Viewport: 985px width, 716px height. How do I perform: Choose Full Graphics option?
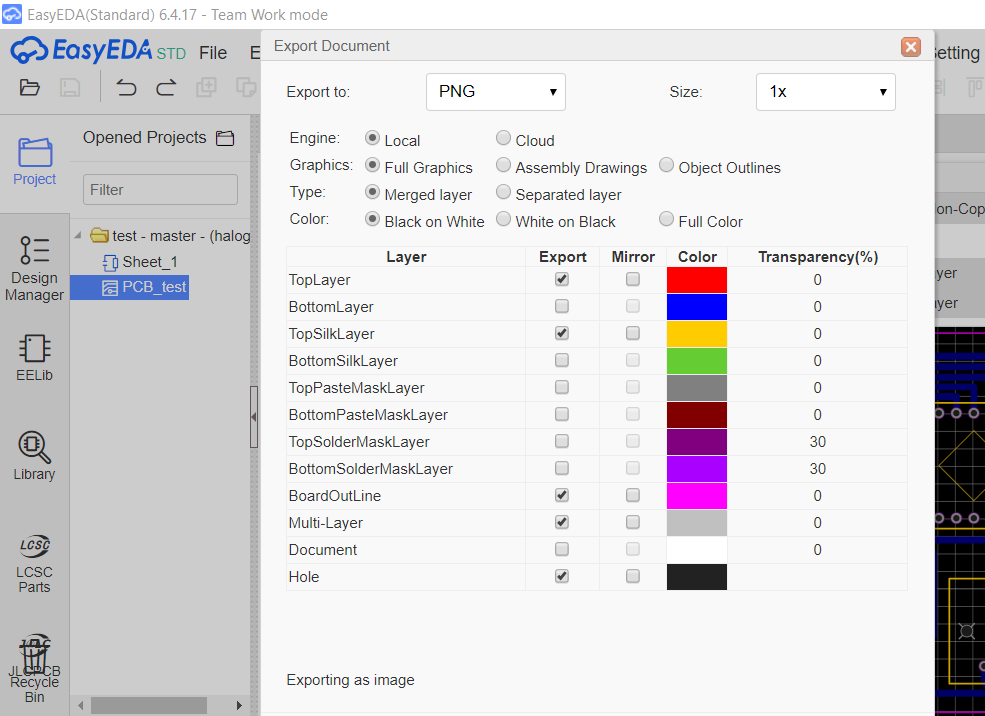pos(373,165)
